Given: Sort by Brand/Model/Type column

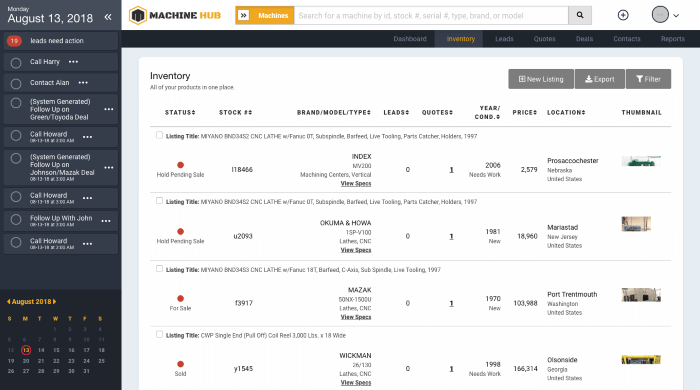Looking at the screenshot, I should click(333, 112).
